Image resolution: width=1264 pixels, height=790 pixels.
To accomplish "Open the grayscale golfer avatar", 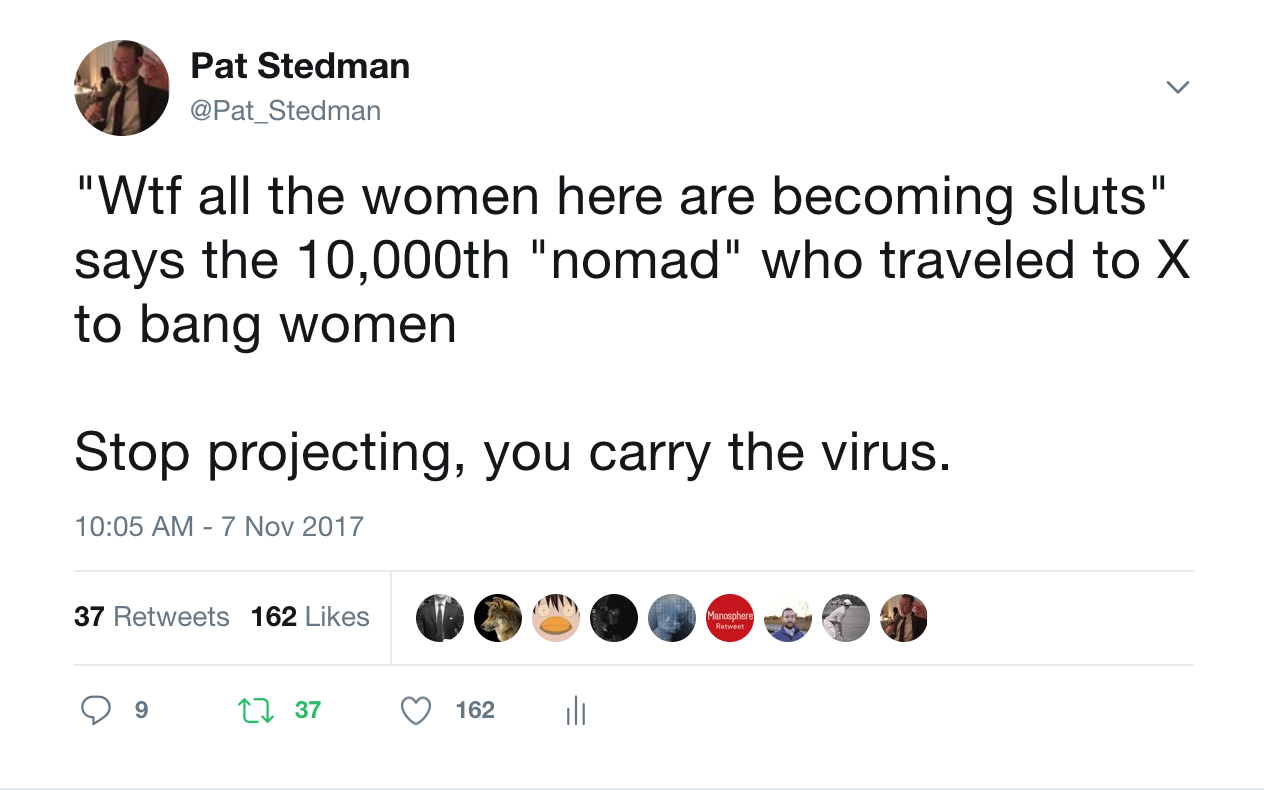I will pos(846,618).
